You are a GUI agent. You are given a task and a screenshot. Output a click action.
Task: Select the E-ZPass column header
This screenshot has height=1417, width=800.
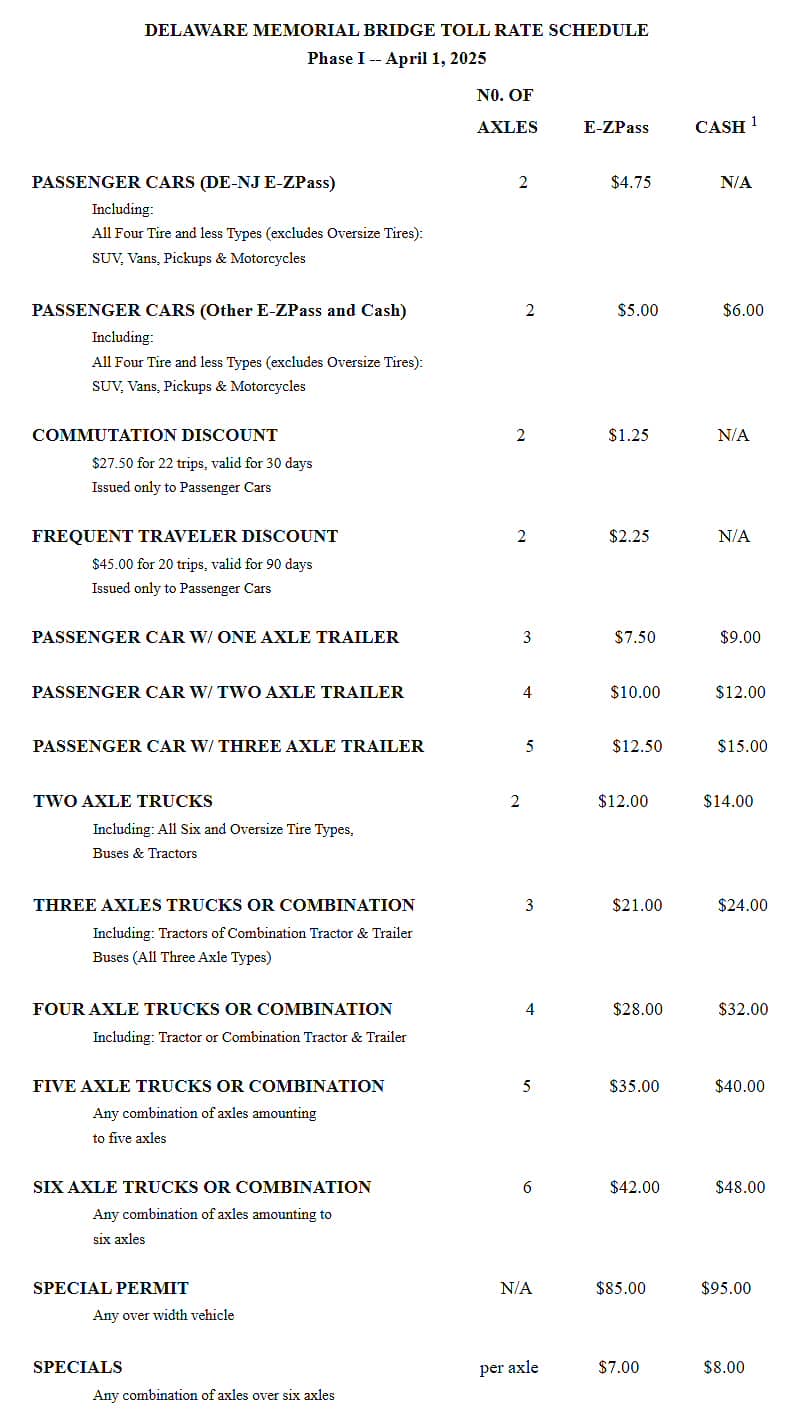tap(616, 127)
